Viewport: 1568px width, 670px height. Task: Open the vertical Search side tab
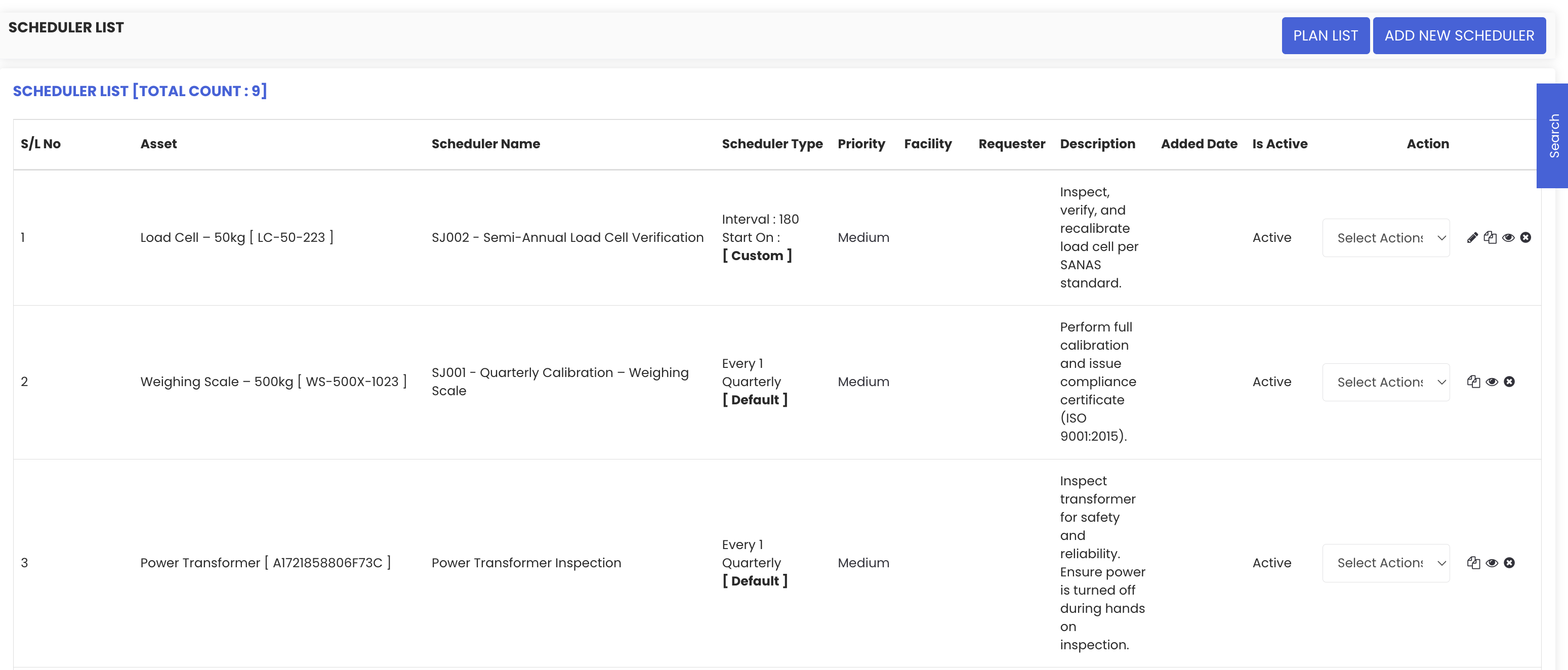tap(1554, 136)
